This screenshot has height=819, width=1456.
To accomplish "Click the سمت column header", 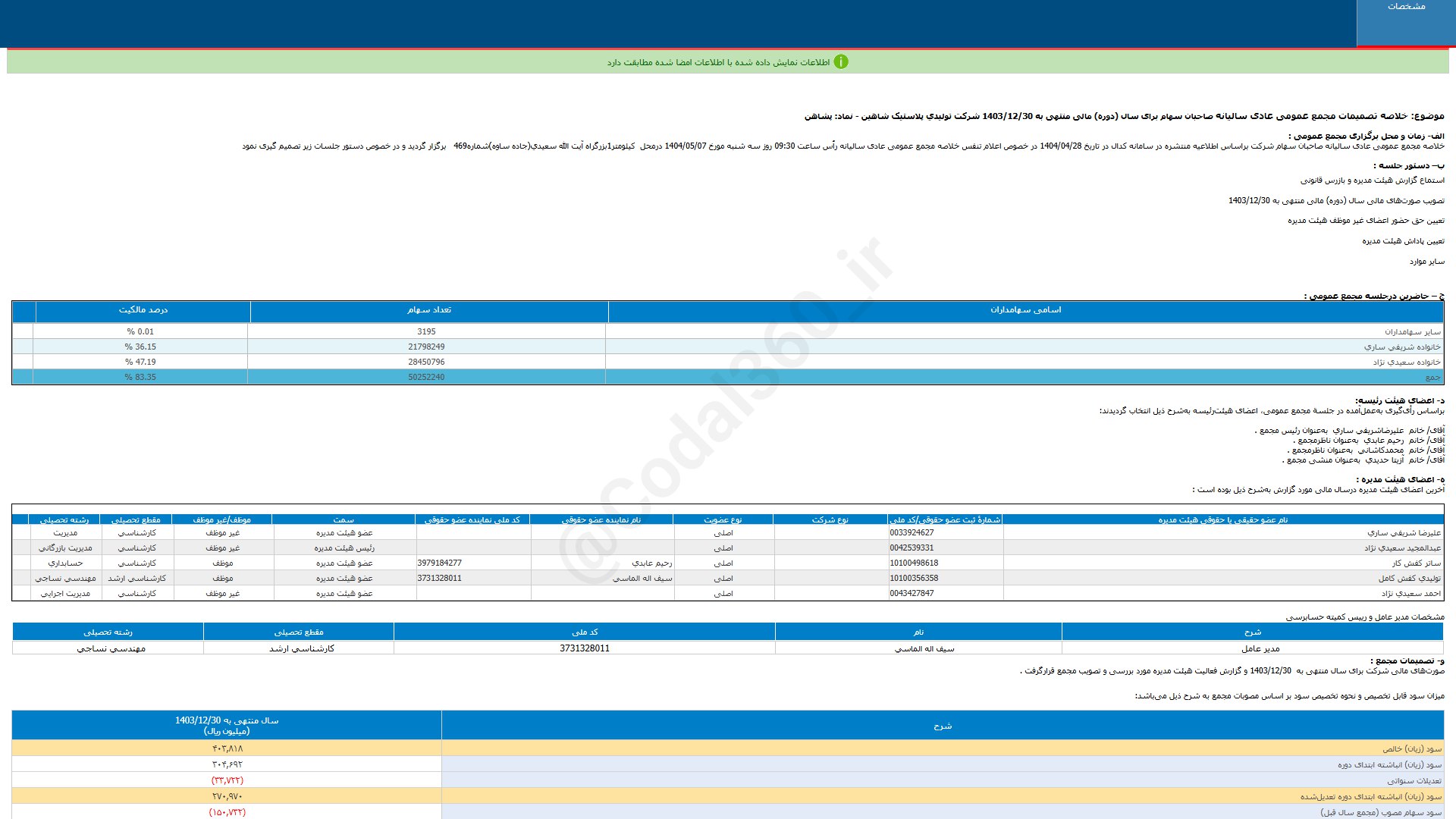I will (344, 519).
